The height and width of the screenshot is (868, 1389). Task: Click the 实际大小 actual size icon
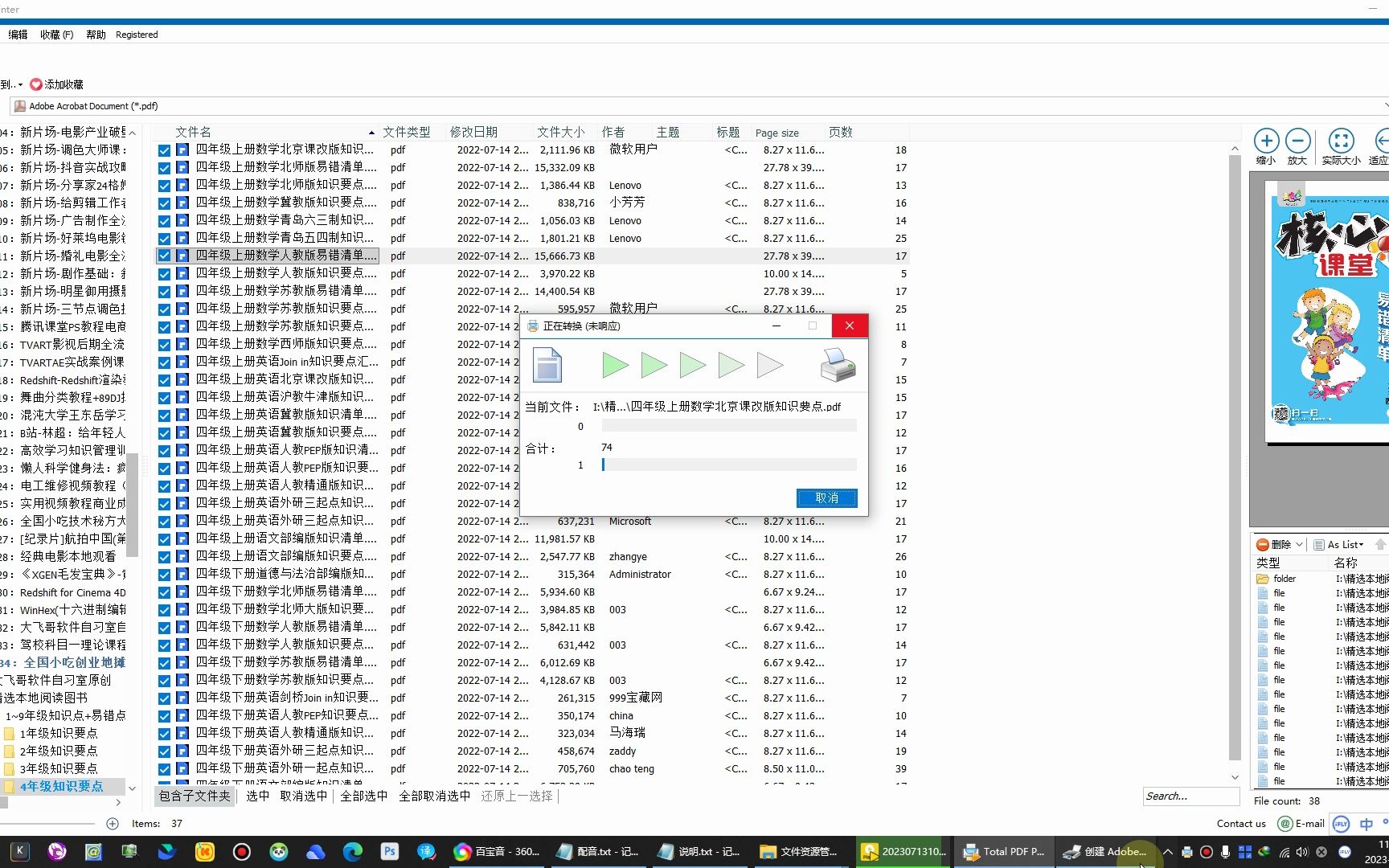click(1340, 143)
